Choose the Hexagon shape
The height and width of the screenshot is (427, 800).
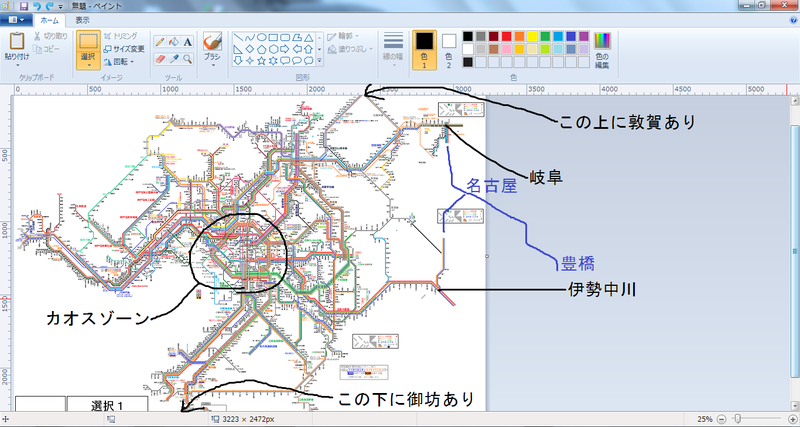point(273,49)
